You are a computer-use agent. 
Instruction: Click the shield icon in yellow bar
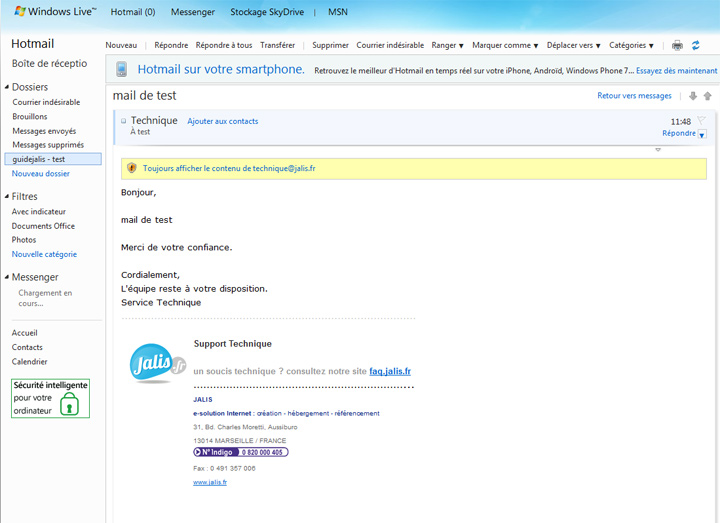pos(132,168)
